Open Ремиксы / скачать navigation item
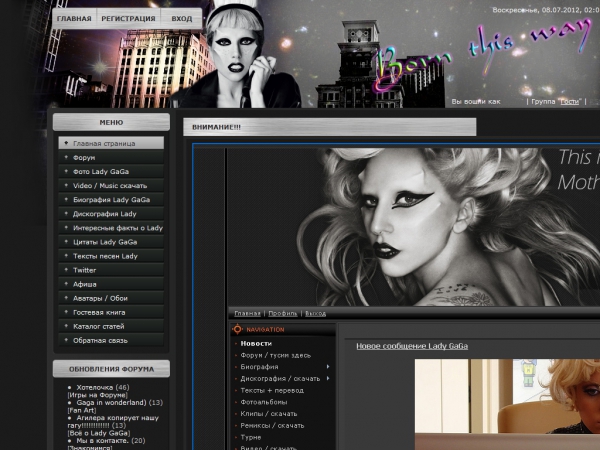This screenshot has width=600, height=450. point(272,425)
